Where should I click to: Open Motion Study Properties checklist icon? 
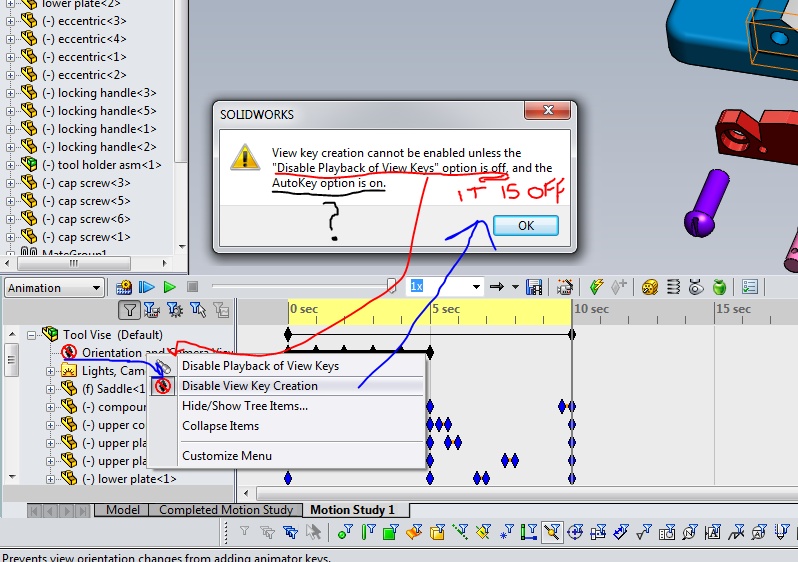point(750,288)
